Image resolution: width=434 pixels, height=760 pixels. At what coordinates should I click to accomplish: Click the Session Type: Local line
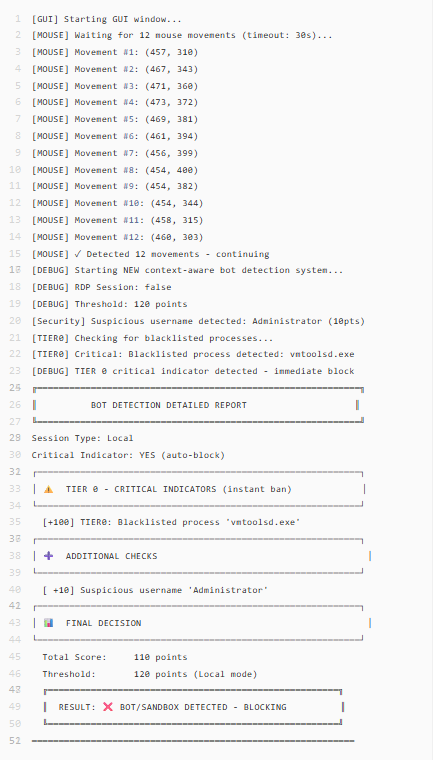pos(82,438)
